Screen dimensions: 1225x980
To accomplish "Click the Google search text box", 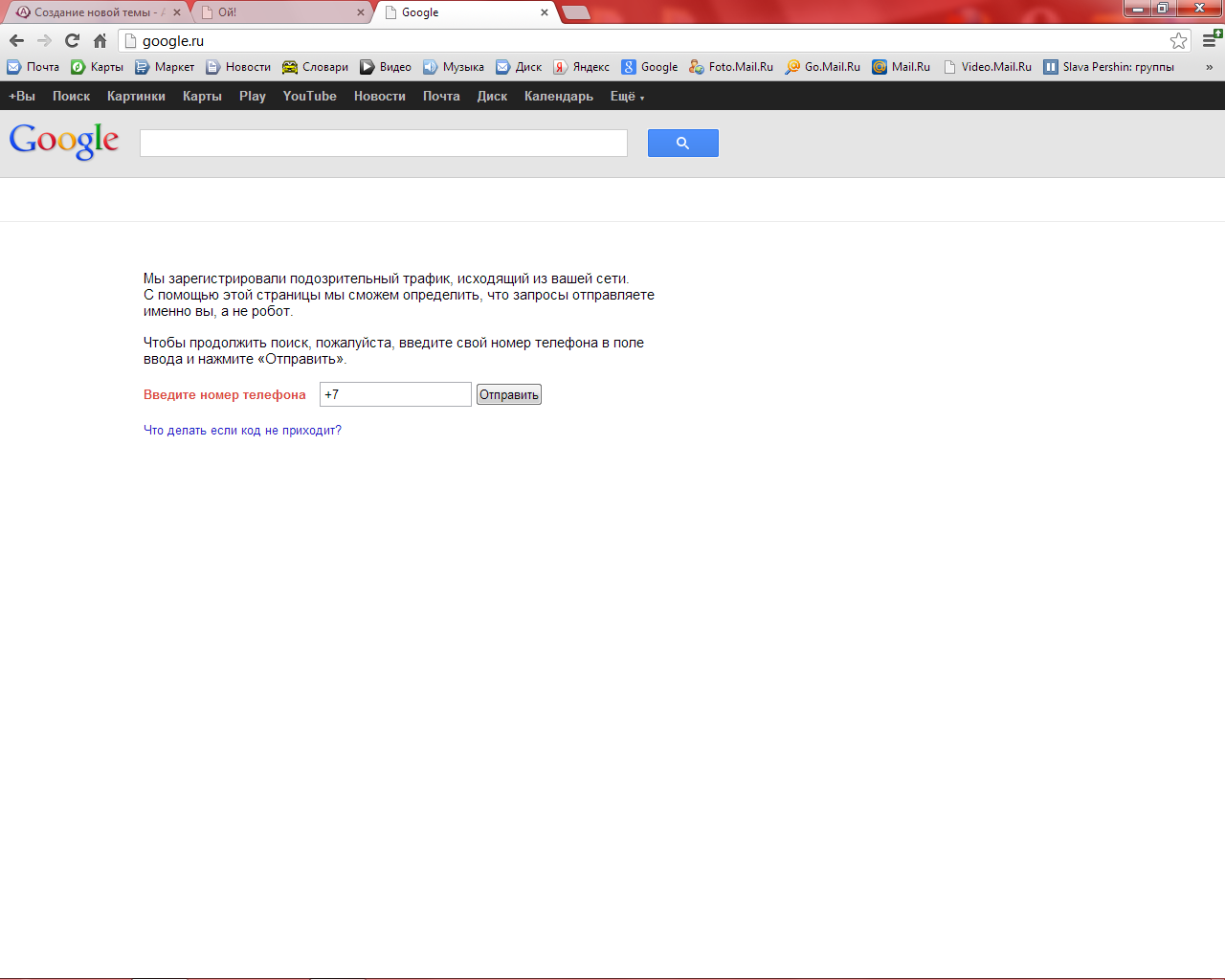I will pos(384,143).
